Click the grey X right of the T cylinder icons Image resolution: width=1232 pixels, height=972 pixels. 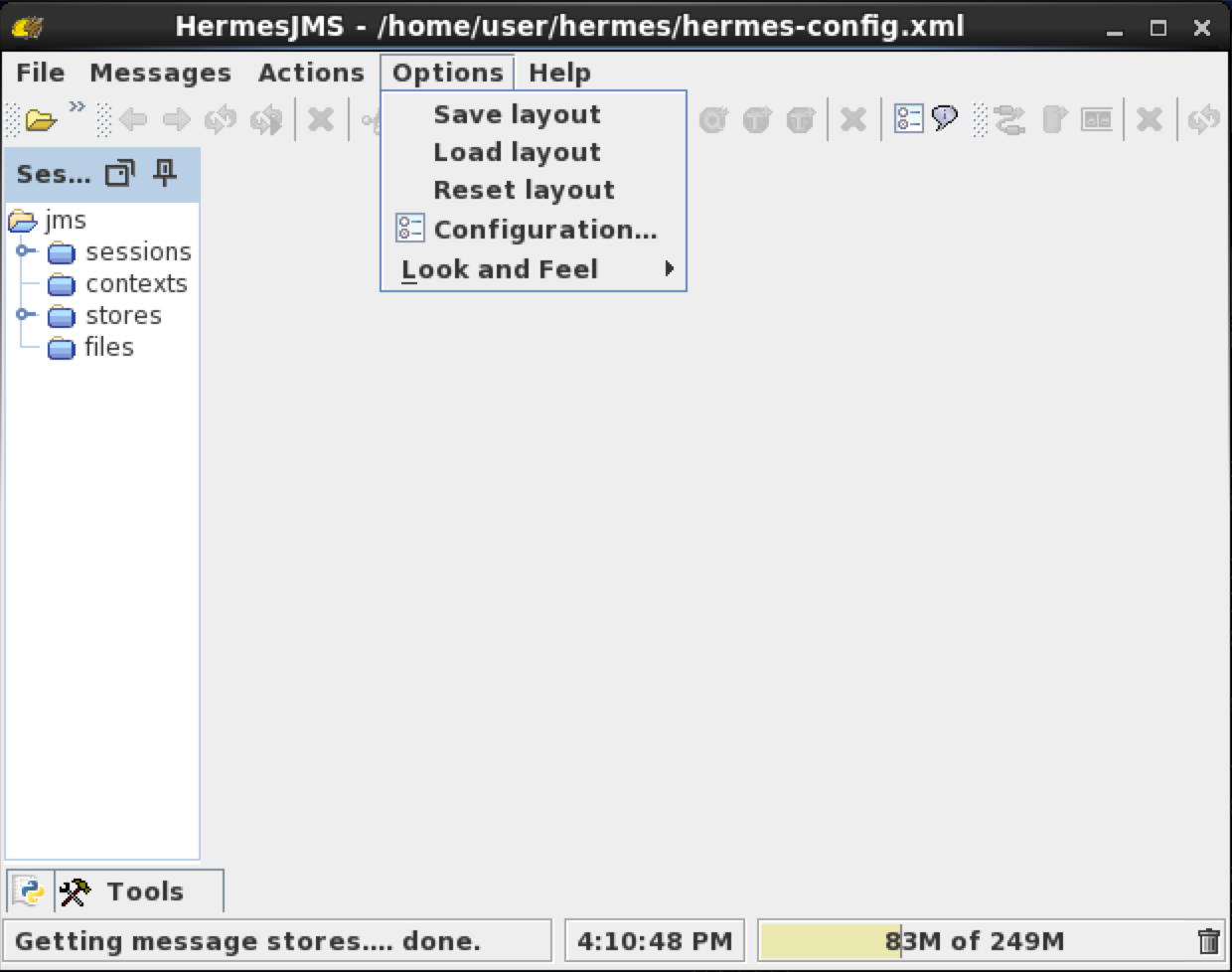click(x=853, y=120)
